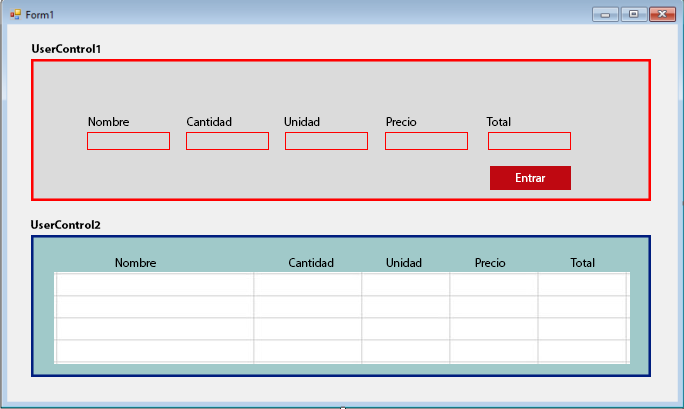Click the Total label above the last textbox
The height and width of the screenshot is (409, 684).
click(x=499, y=122)
